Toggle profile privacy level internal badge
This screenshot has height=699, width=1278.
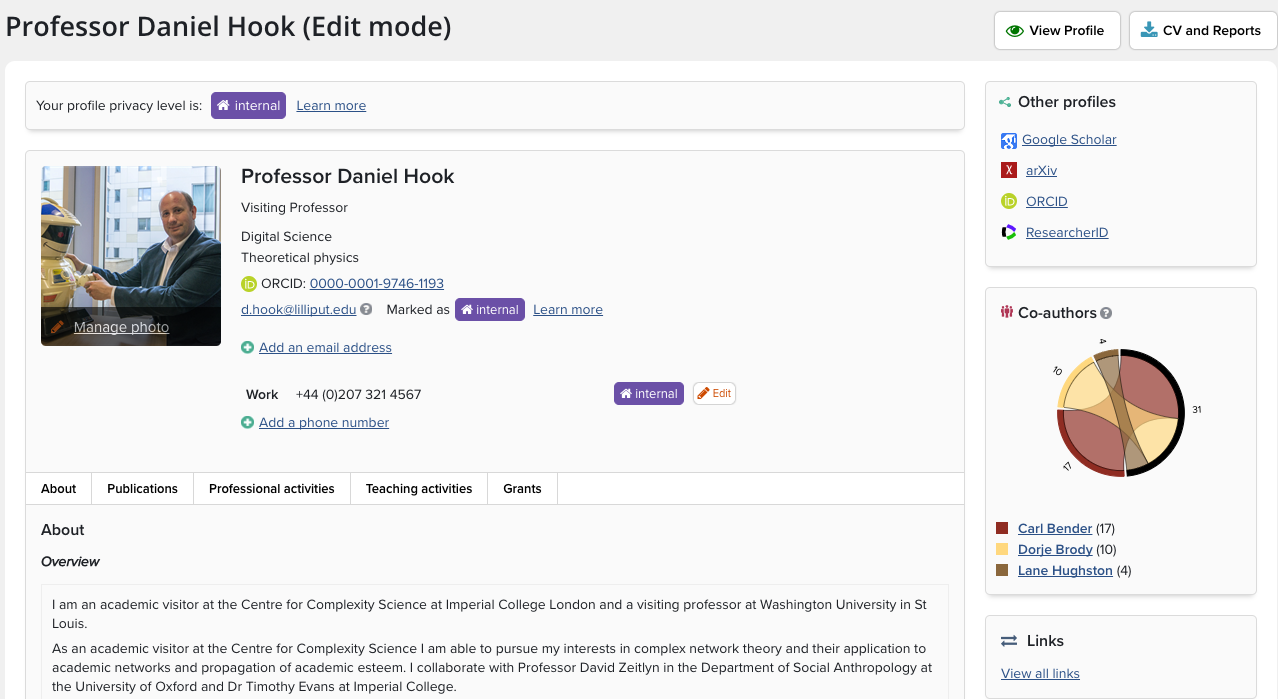coord(248,106)
